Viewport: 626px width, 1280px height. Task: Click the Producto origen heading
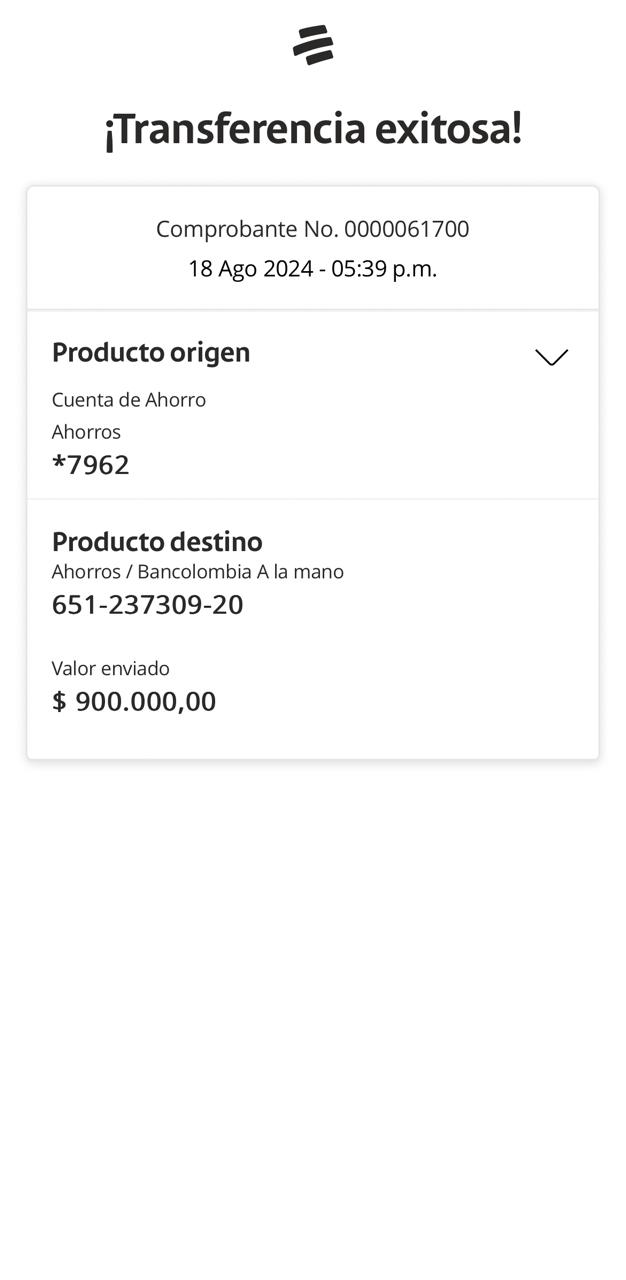click(151, 353)
